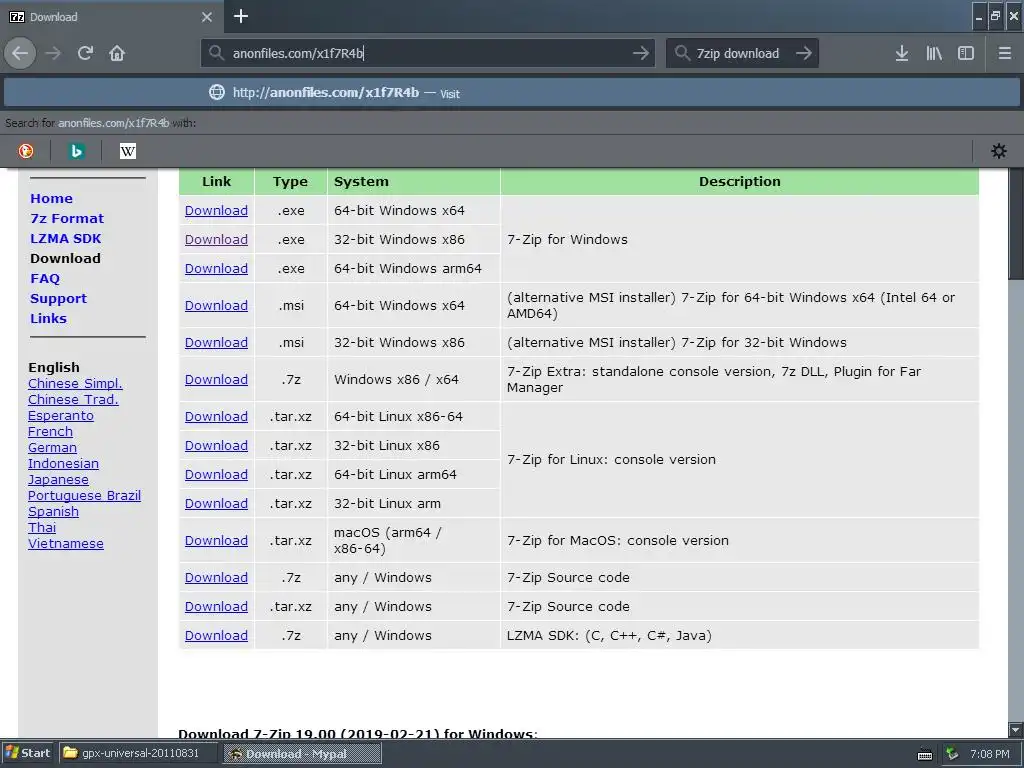Close the Download tab
This screenshot has width=1024, height=768.
206,17
